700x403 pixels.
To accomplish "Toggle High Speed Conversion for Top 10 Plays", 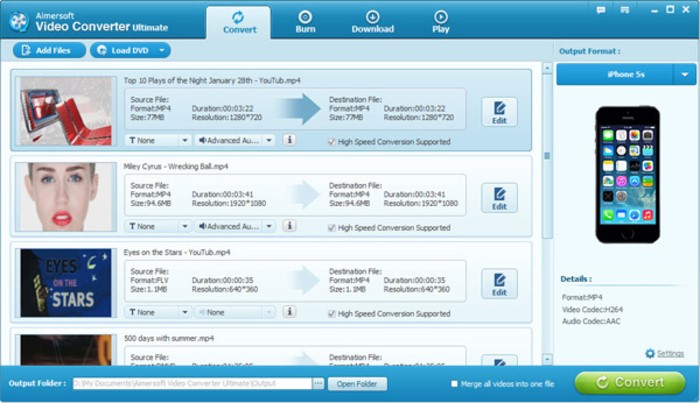I will click(x=332, y=142).
